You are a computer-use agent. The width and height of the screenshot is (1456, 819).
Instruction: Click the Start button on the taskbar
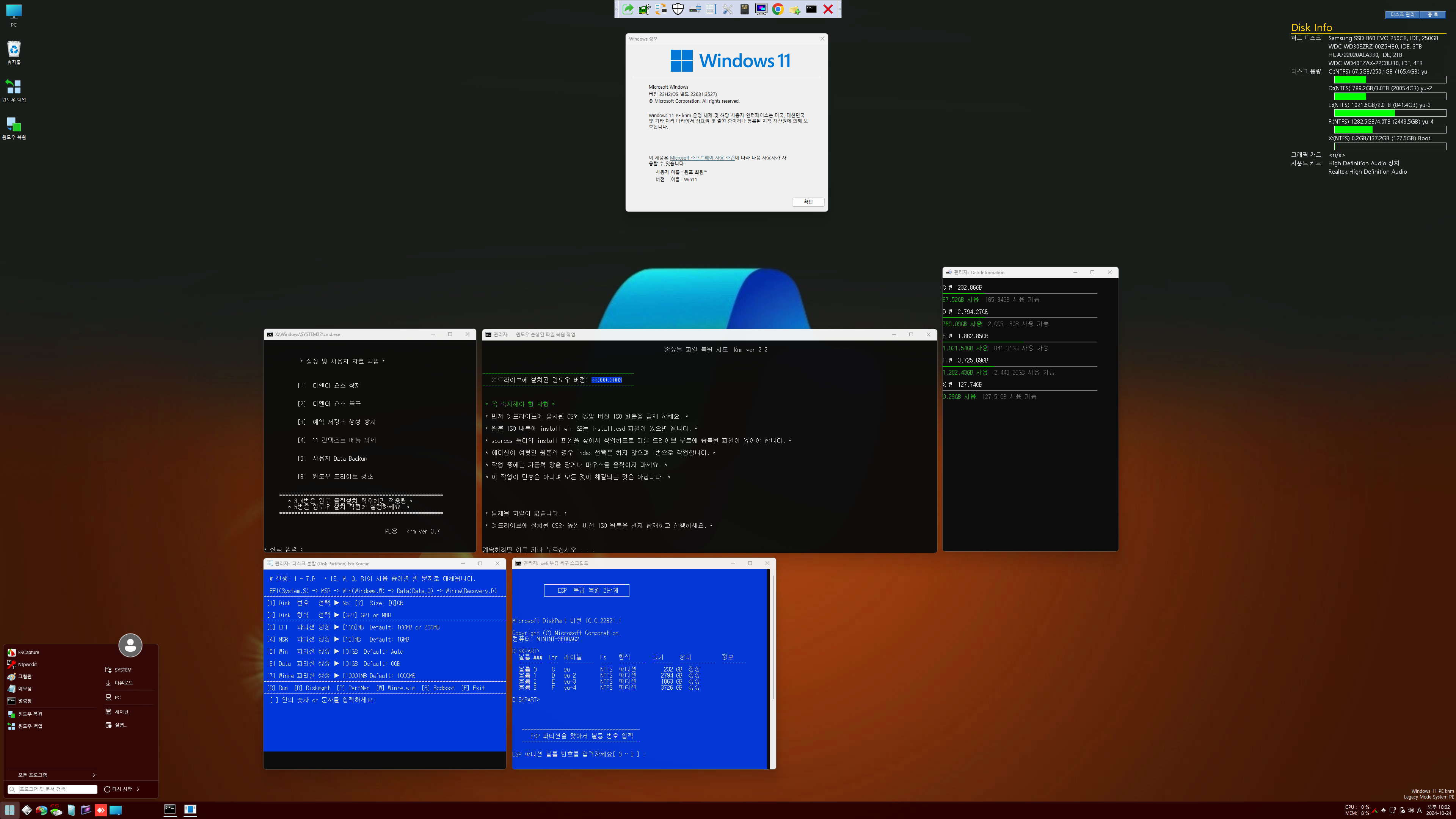(x=9, y=810)
